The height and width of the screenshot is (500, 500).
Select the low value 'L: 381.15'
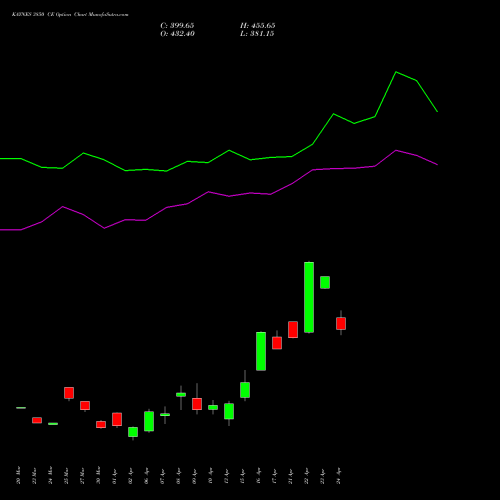coord(257,34)
